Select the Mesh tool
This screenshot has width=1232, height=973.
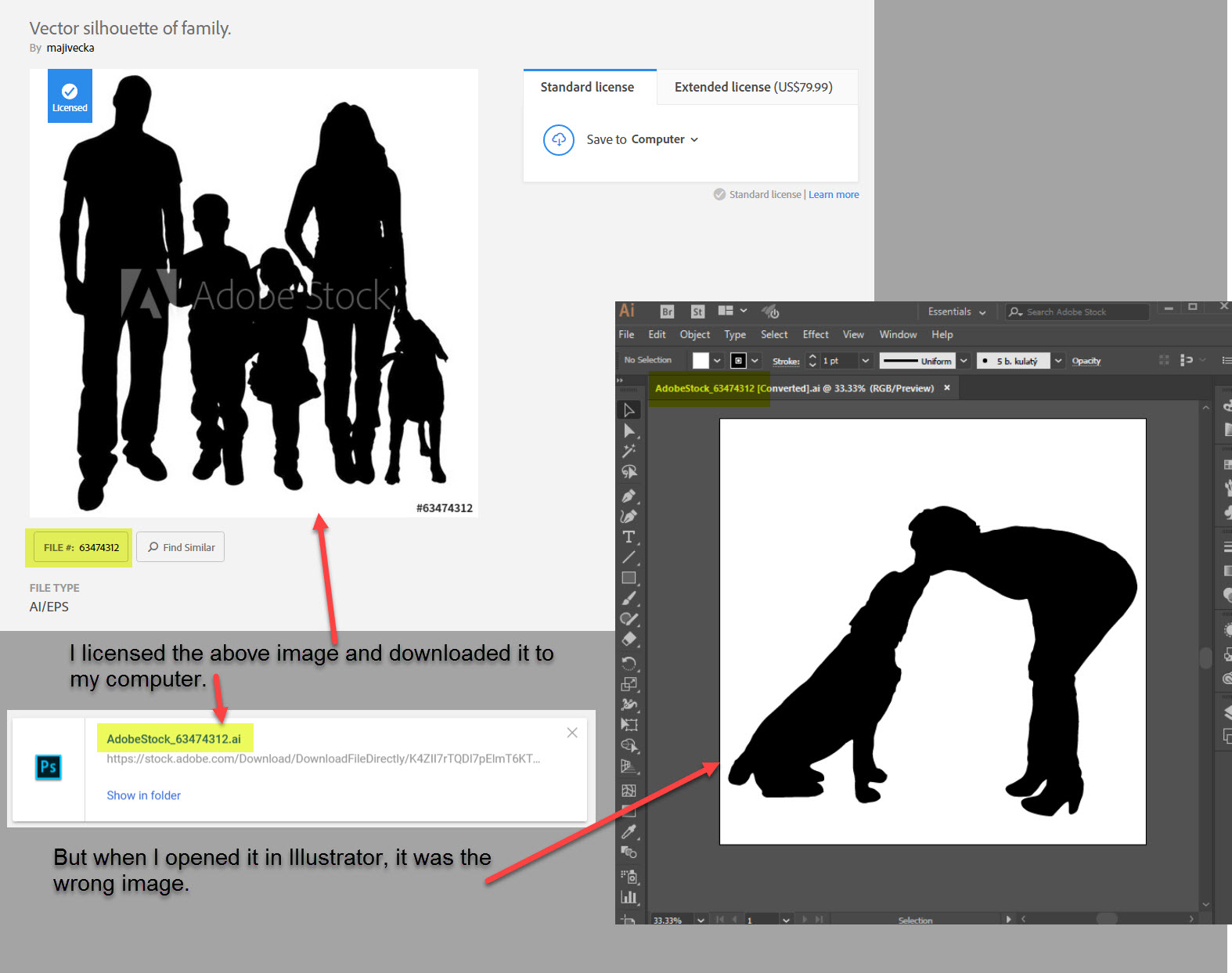pyautogui.click(x=629, y=791)
